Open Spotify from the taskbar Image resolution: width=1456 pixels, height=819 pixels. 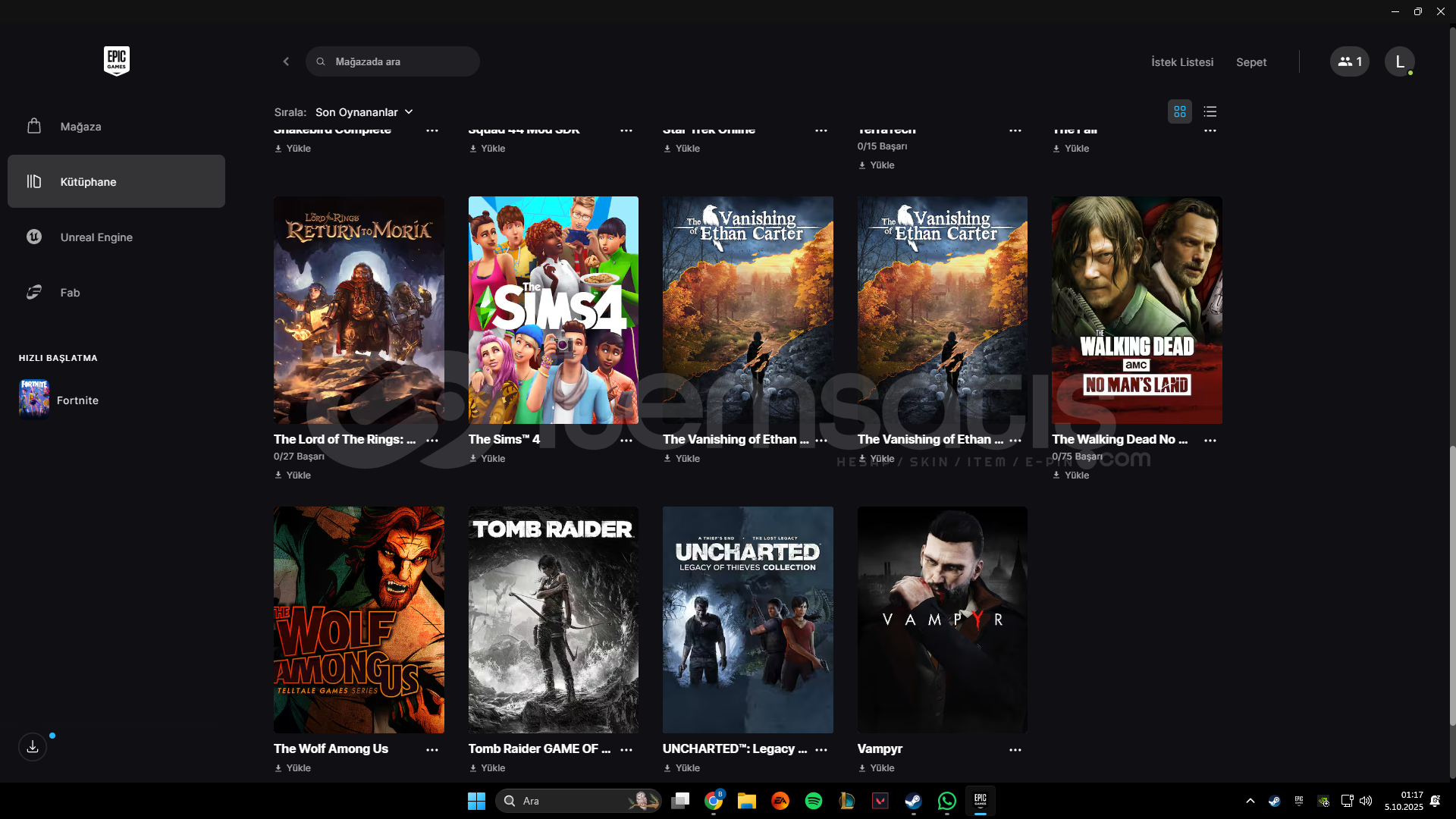(813, 801)
